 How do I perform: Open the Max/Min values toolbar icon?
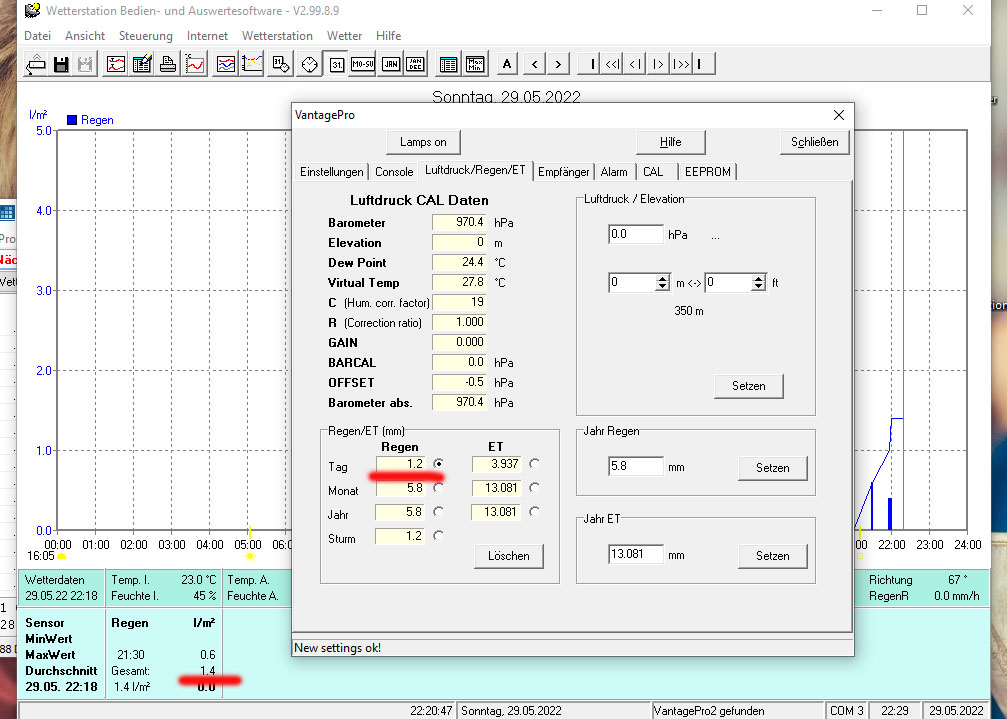476,64
